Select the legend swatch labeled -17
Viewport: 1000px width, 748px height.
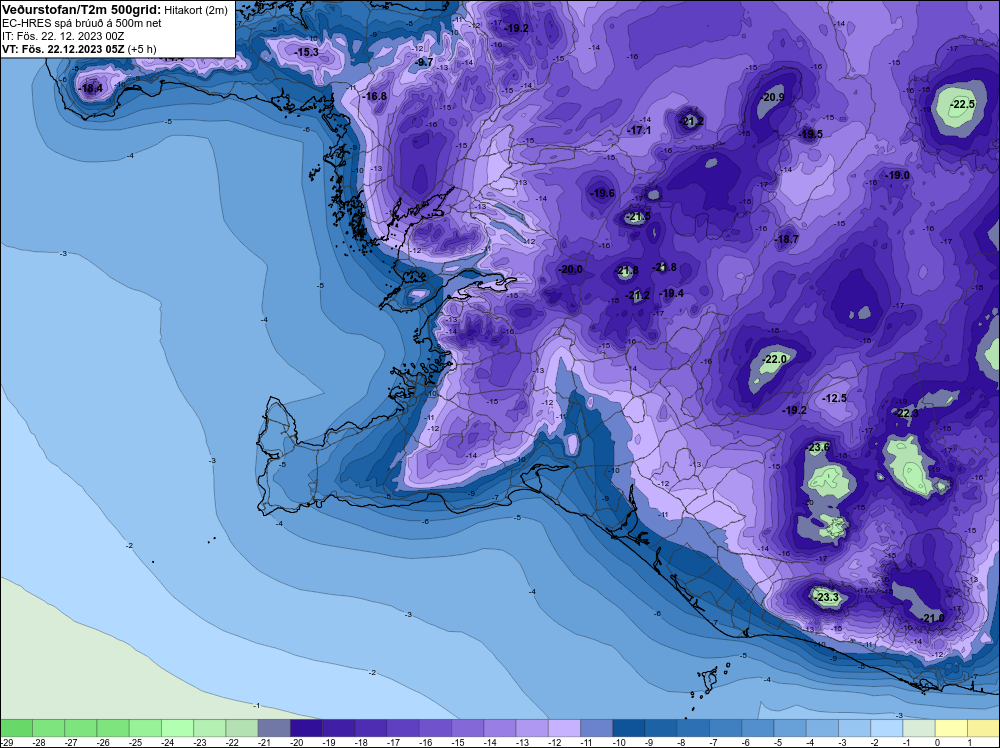point(403,728)
